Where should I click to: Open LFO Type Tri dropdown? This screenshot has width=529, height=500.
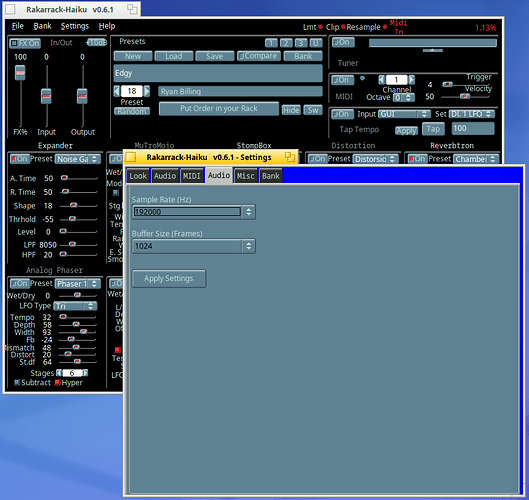75,306
